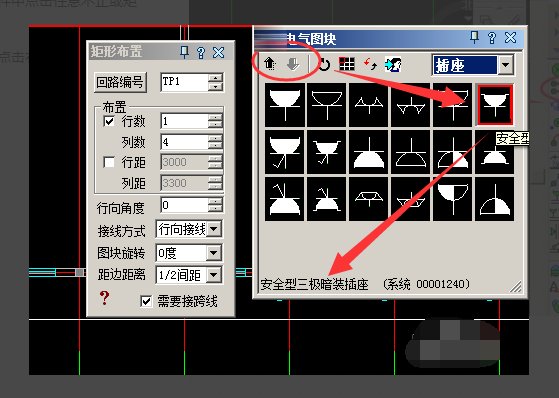Open help in the 电气图块 panel

coord(492,37)
